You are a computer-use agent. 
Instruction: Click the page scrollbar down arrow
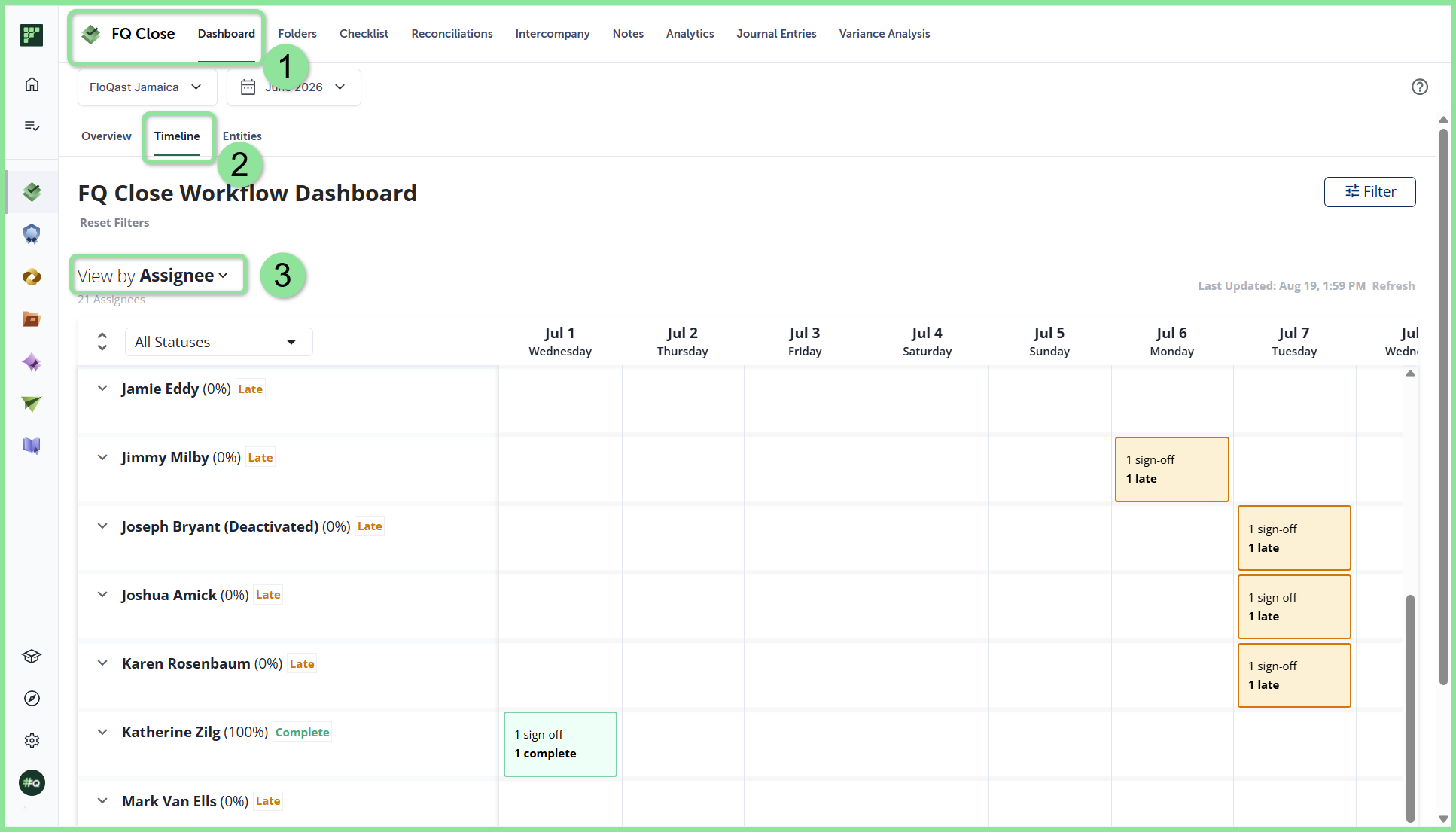pyautogui.click(x=1443, y=819)
